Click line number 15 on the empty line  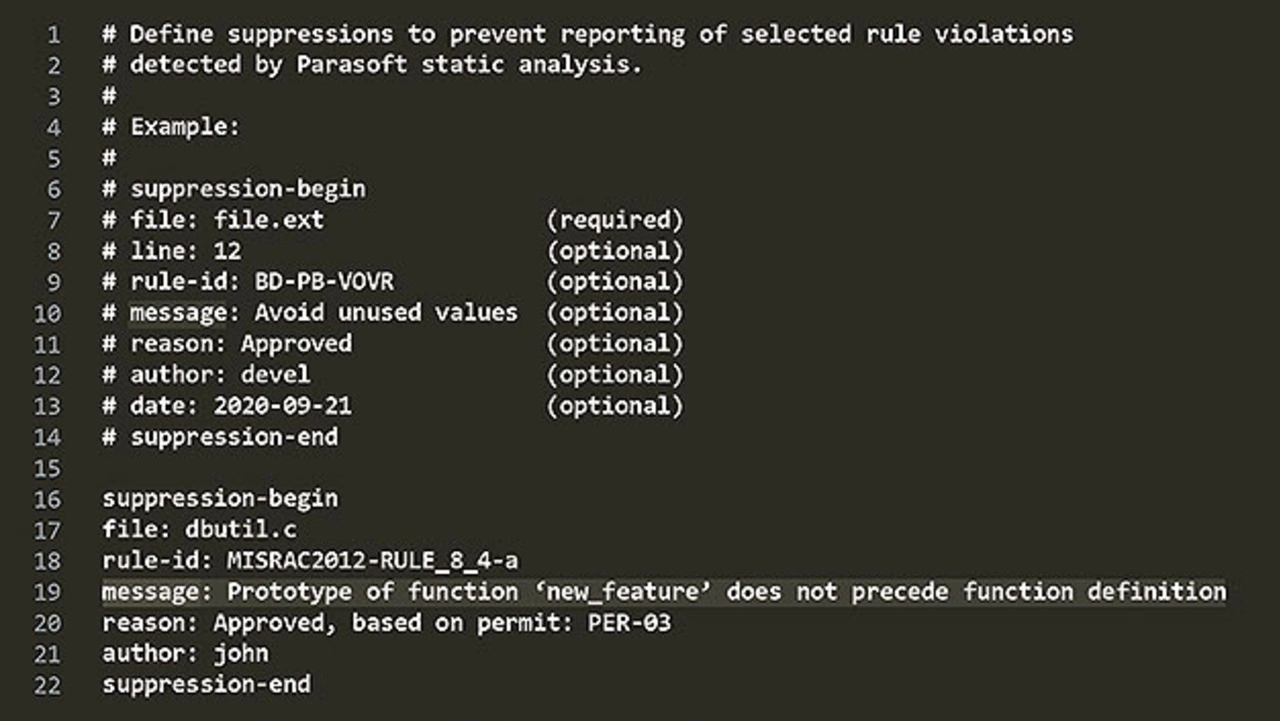click(x=47, y=468)
